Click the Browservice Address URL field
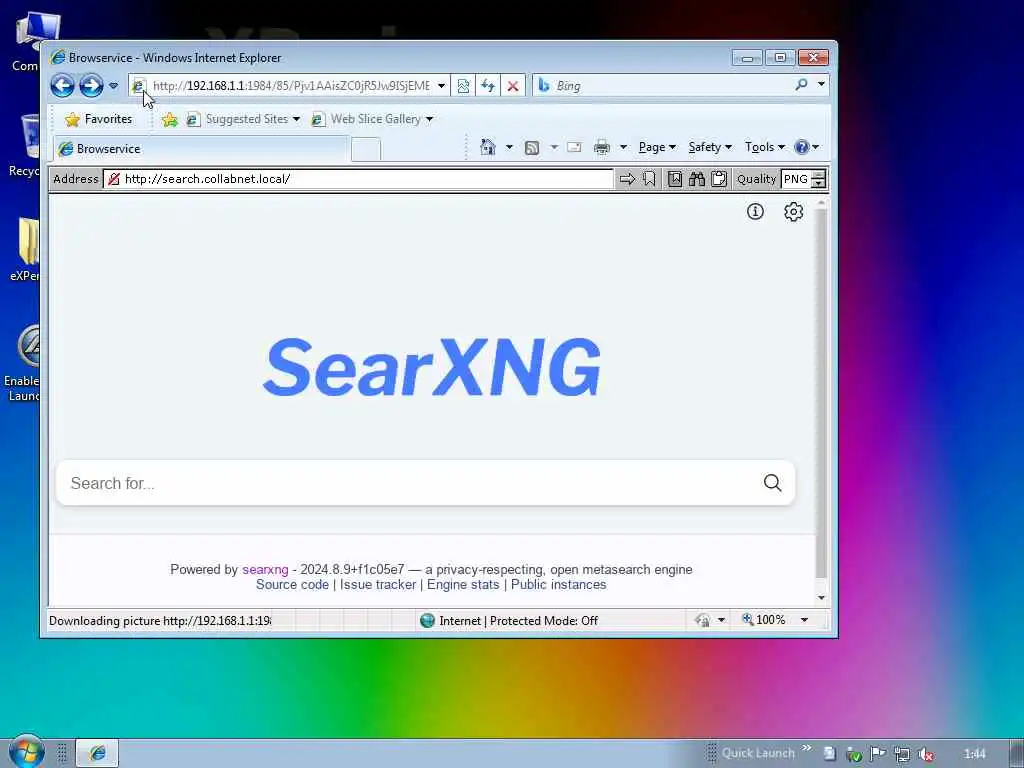1024x768 pixels. tap(358, 179)
